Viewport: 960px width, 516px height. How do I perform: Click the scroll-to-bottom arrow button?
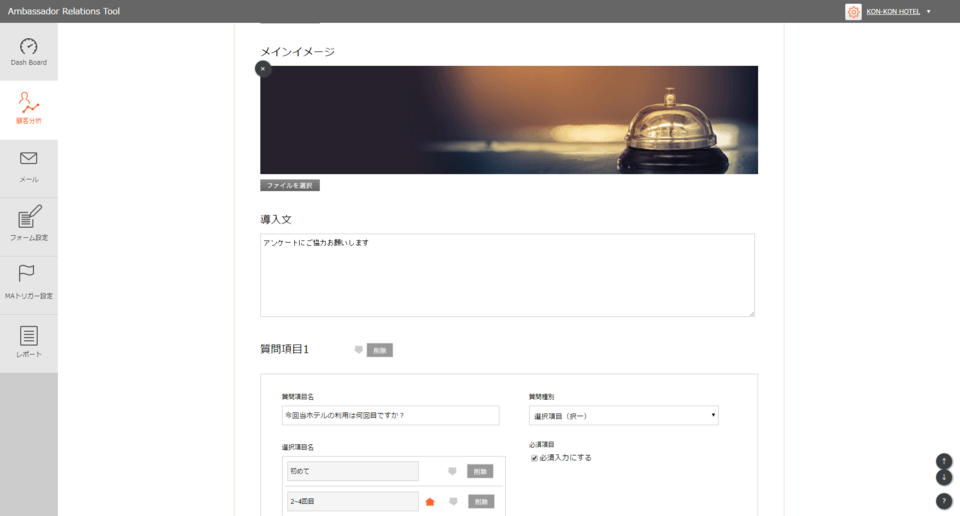(943, 478)
